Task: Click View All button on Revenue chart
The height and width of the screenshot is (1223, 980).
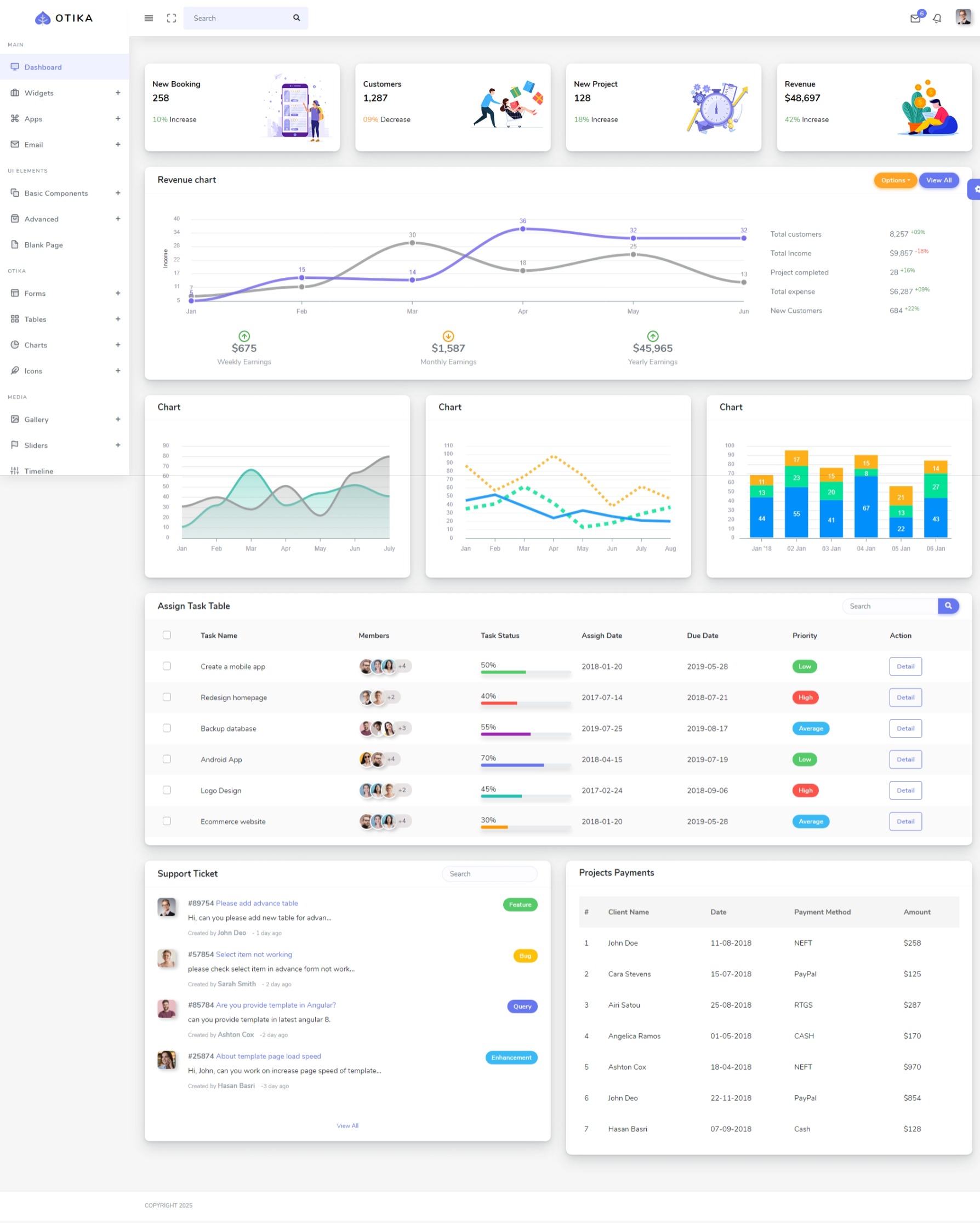Action: click(x=939, y=180)
